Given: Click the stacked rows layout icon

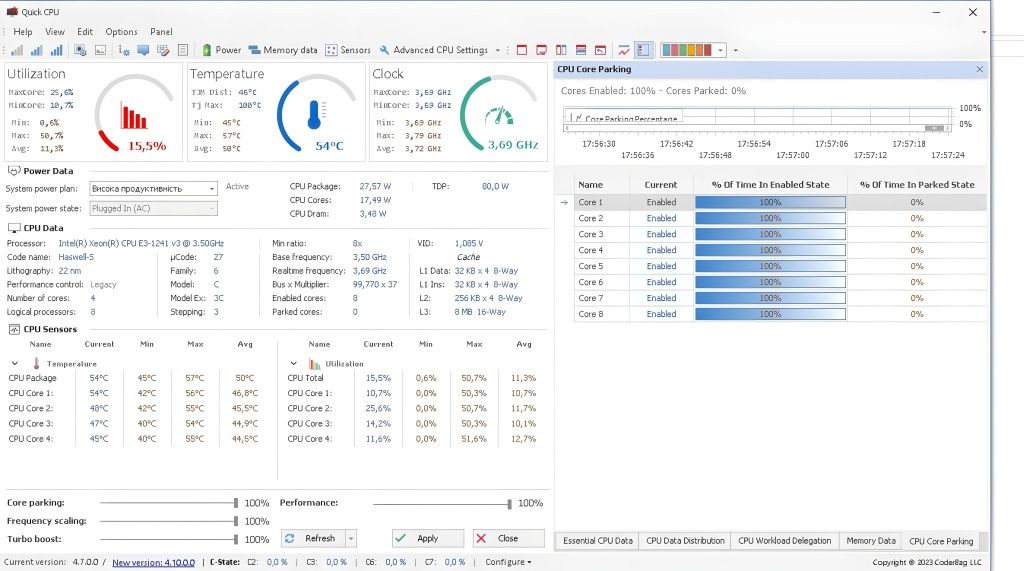Looking at the screenshot, I should coord(581,50).
